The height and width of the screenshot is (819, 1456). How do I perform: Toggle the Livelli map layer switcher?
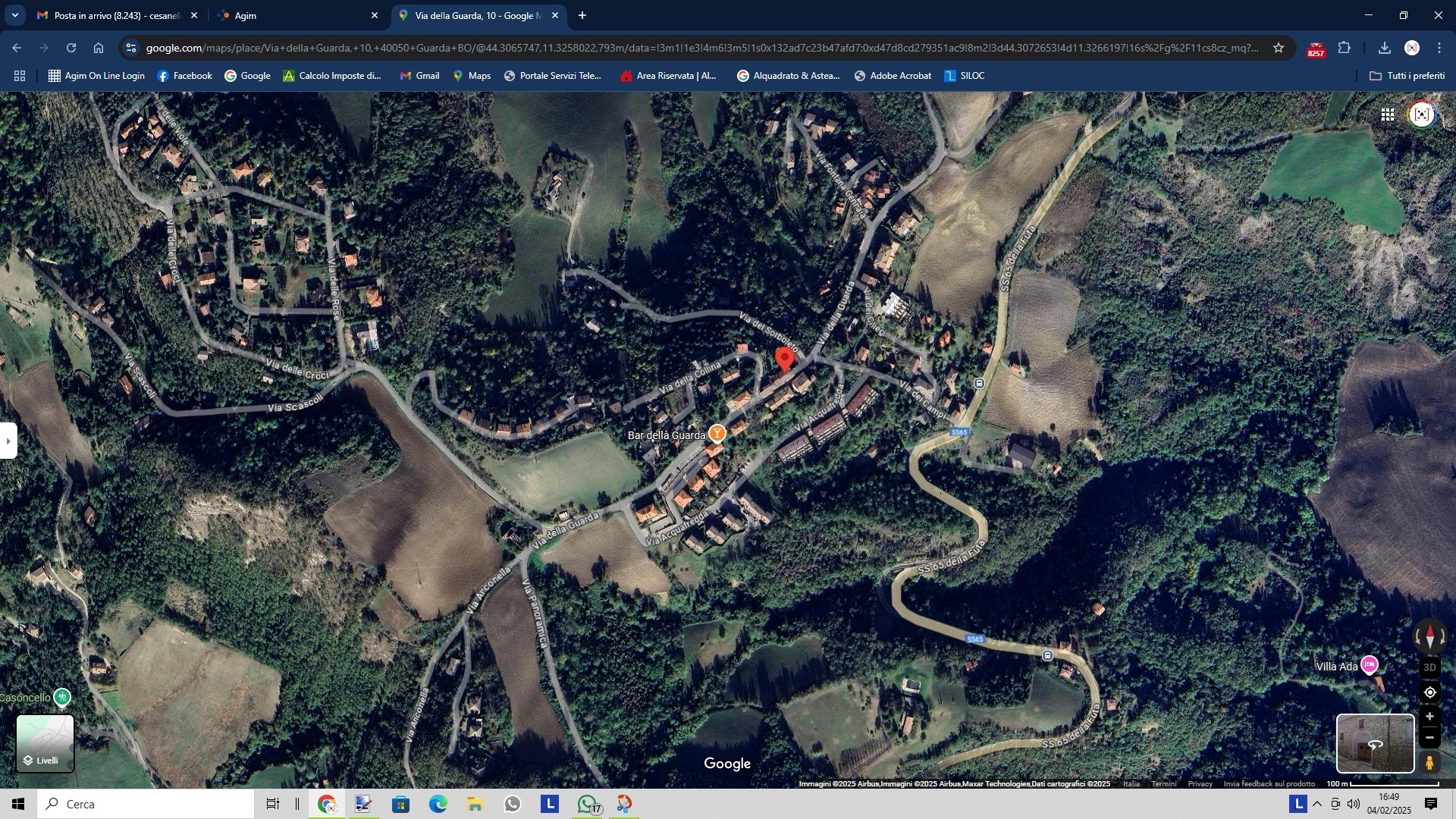pos(45,743)
